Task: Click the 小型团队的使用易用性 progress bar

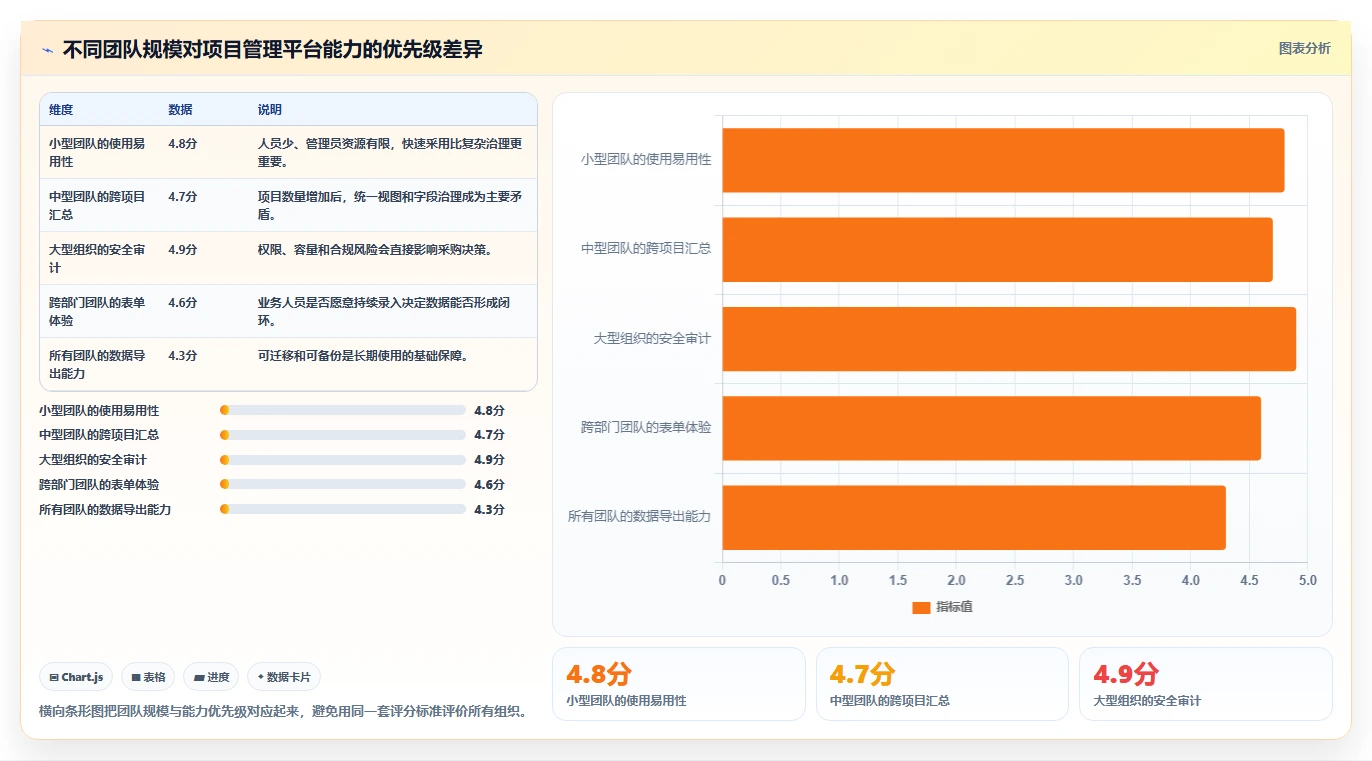Action: pos(343,410)
